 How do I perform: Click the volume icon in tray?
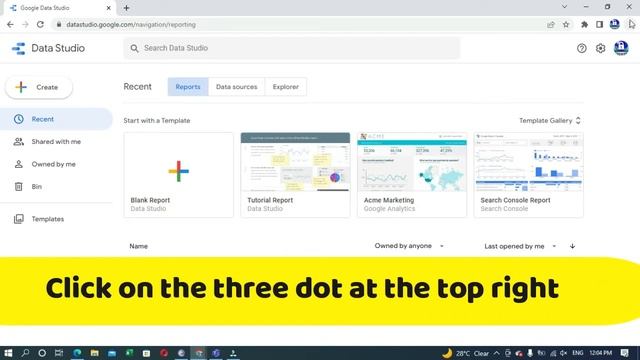coord(564,353)
